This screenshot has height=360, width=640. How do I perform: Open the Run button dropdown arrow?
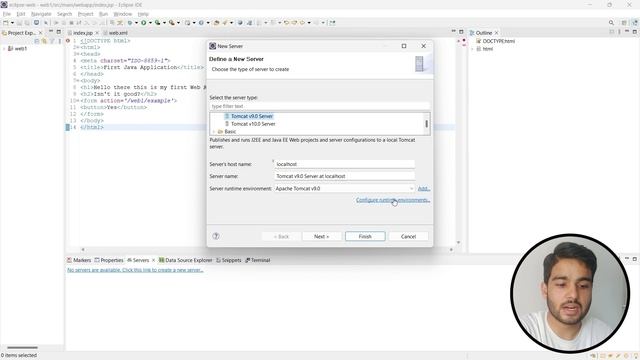[150, 23]
